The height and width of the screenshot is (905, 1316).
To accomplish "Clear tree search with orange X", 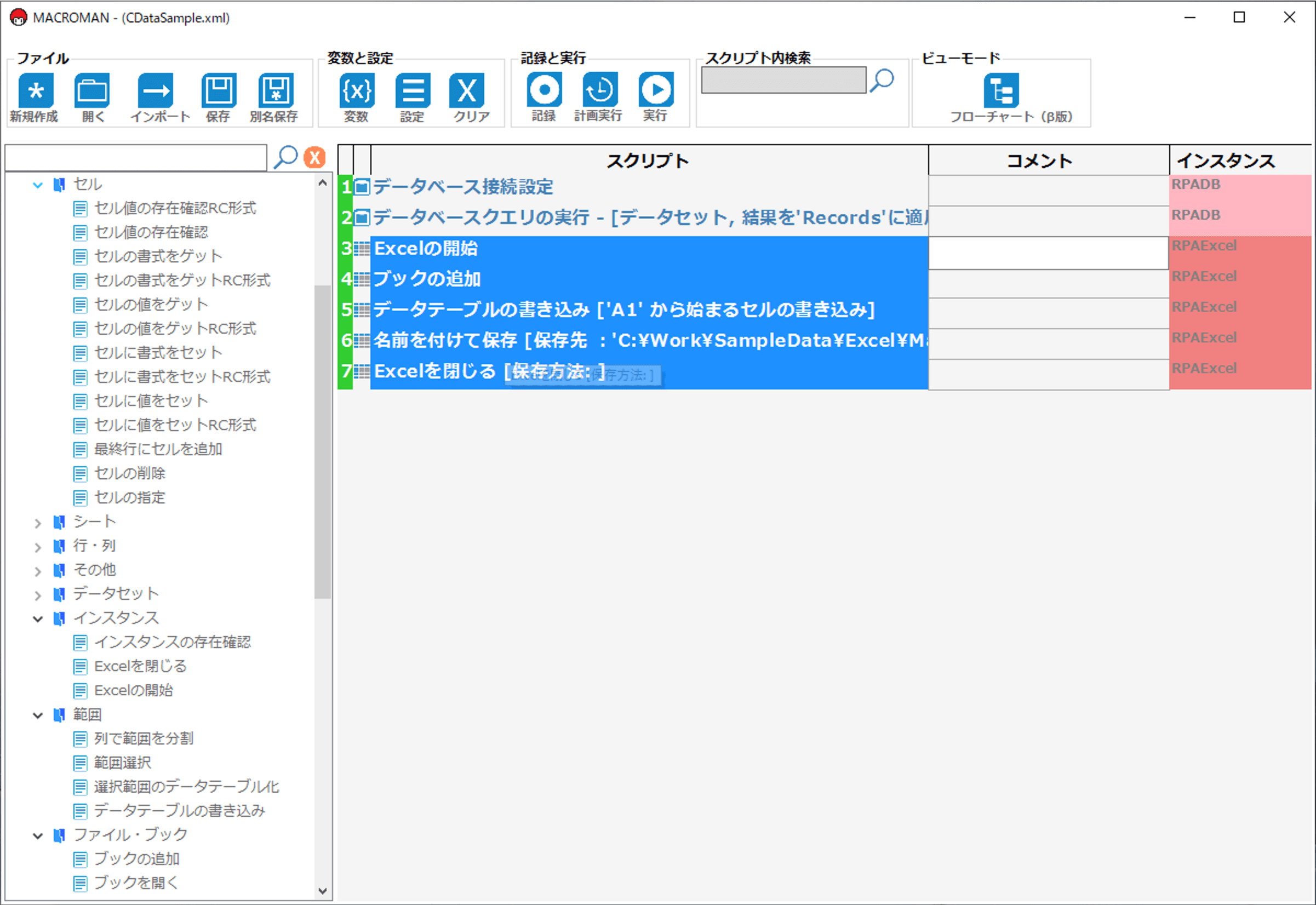I will pyautogui.click(x=314, y=158).
